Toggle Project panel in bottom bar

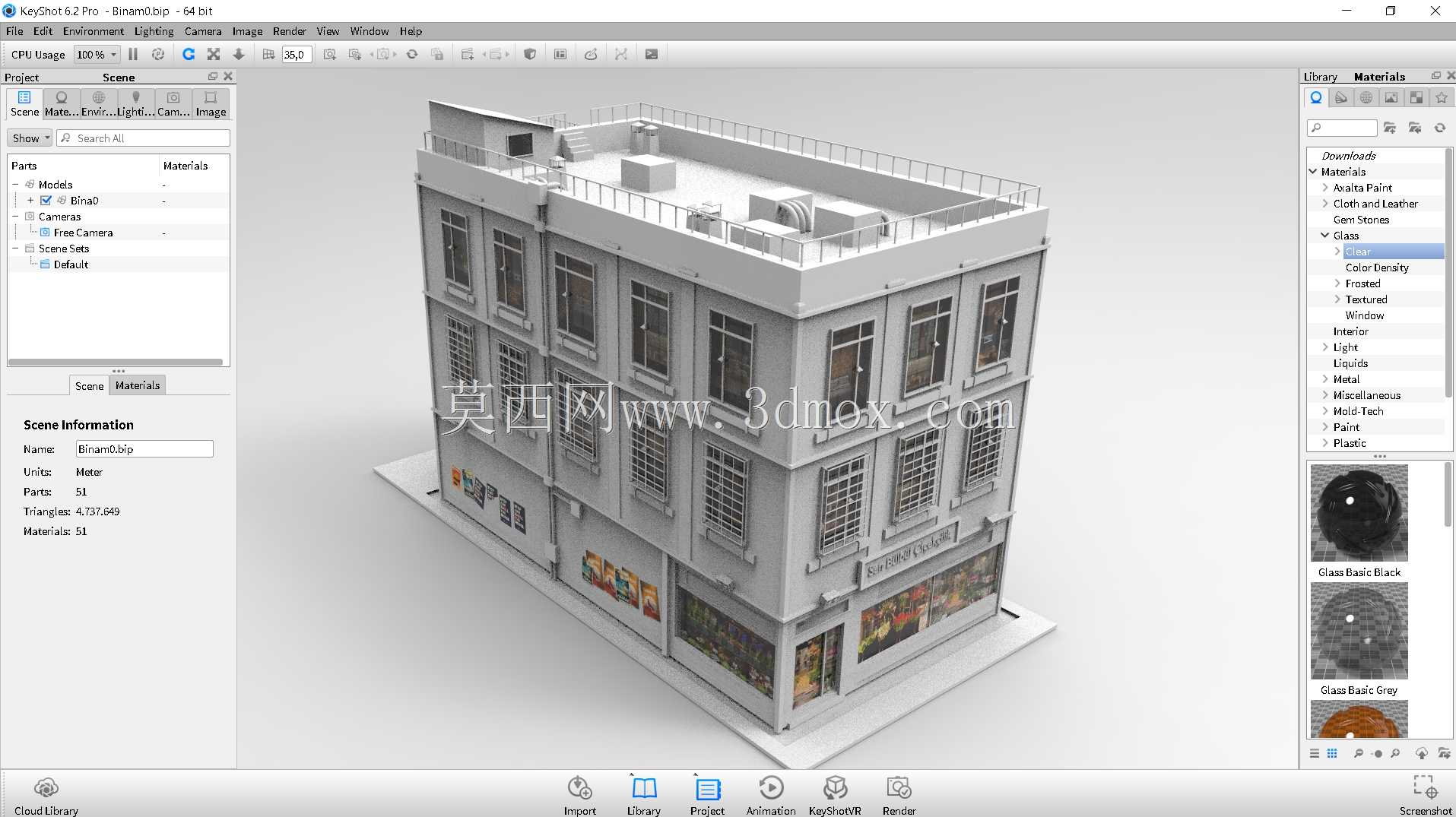[x=707, y=795]
